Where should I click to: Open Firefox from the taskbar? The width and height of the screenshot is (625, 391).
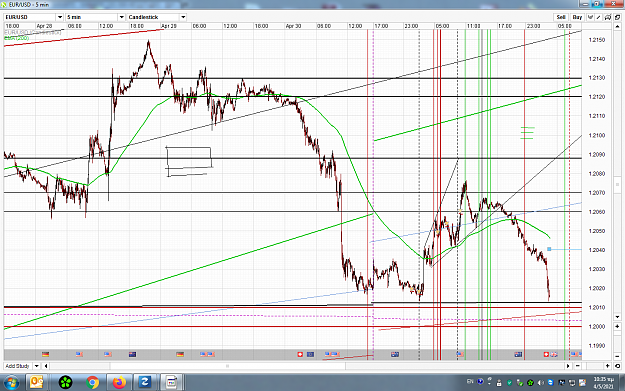coord(119,383)
